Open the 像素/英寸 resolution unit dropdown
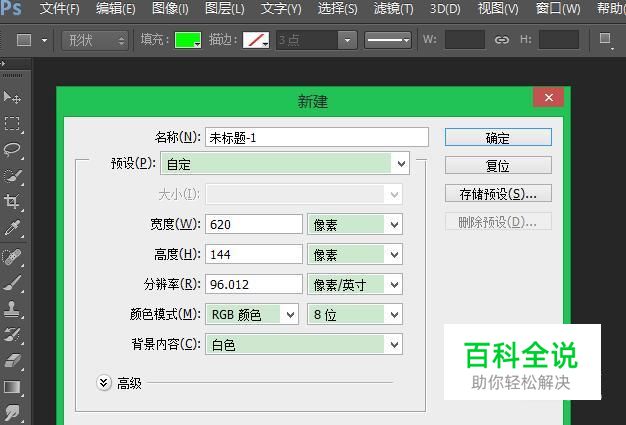 (x=355, y=285)
